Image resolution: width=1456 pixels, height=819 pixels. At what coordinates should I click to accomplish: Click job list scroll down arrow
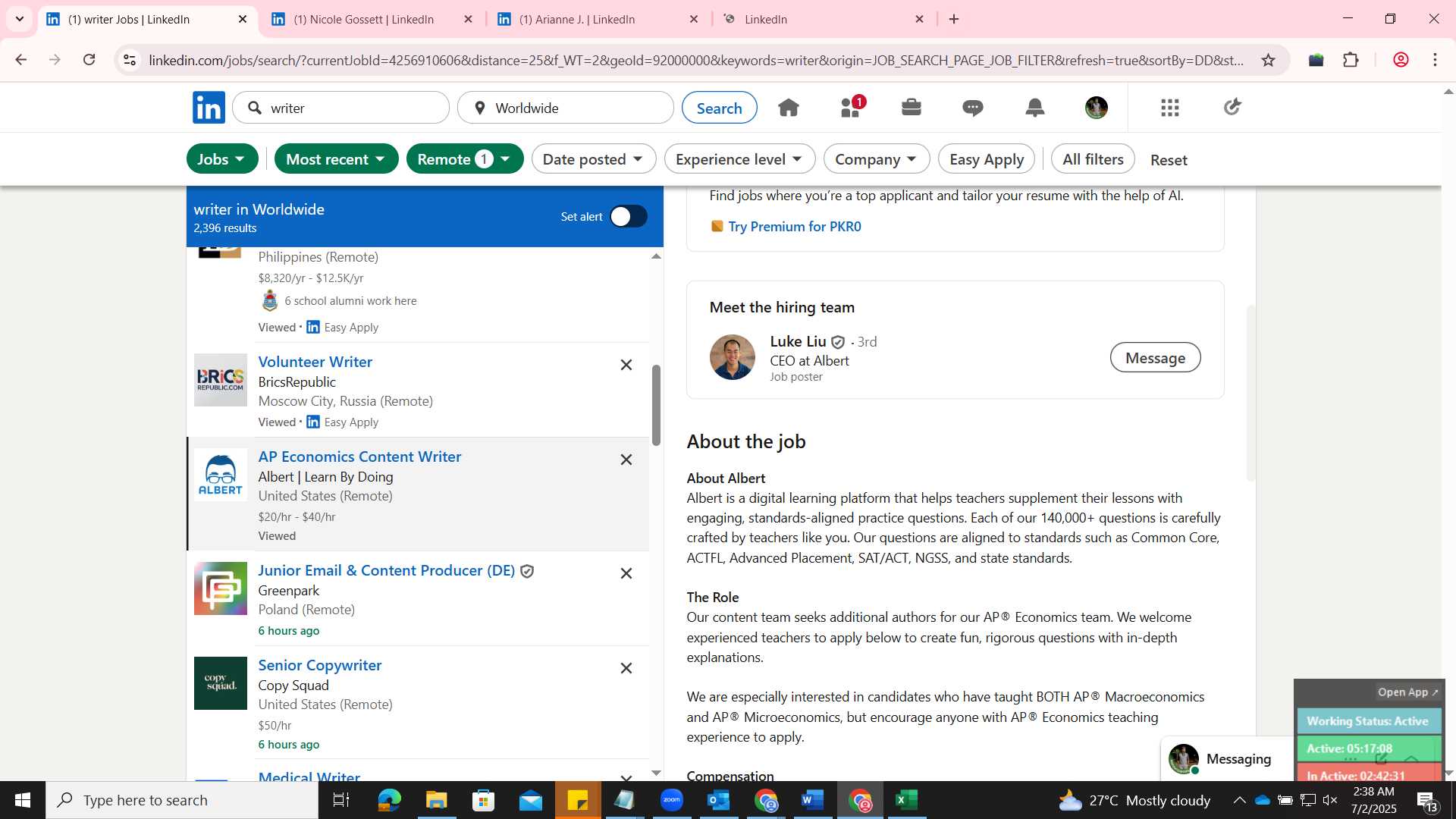(656, 773)
